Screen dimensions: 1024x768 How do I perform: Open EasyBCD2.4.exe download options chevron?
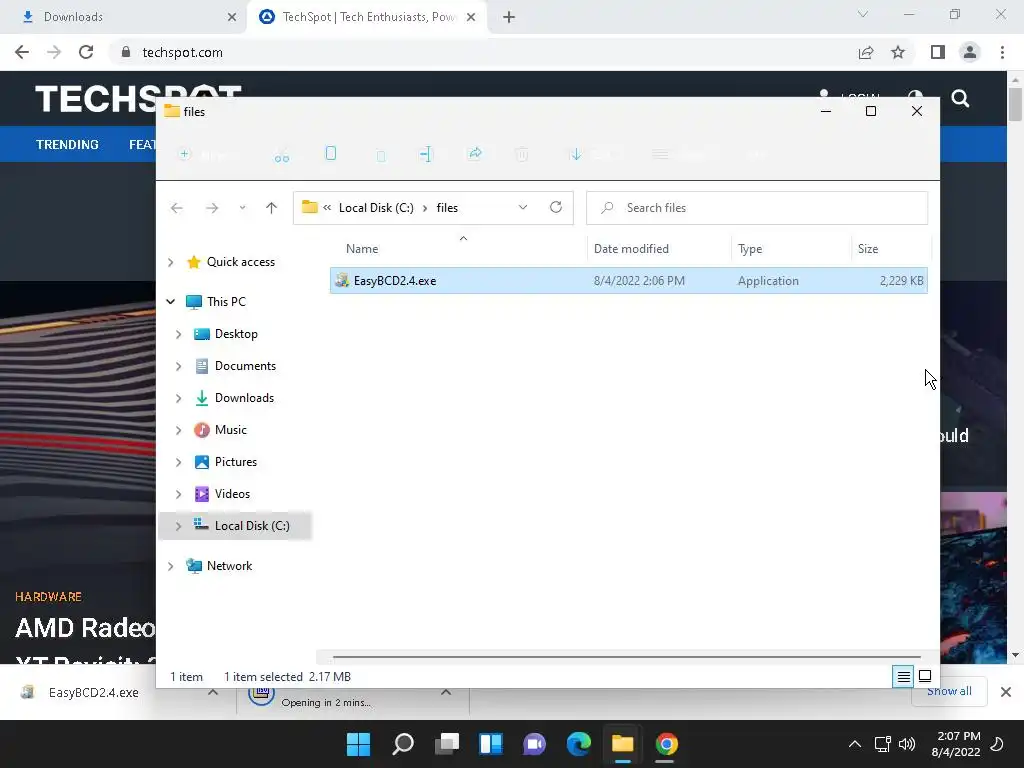[213, 692]
